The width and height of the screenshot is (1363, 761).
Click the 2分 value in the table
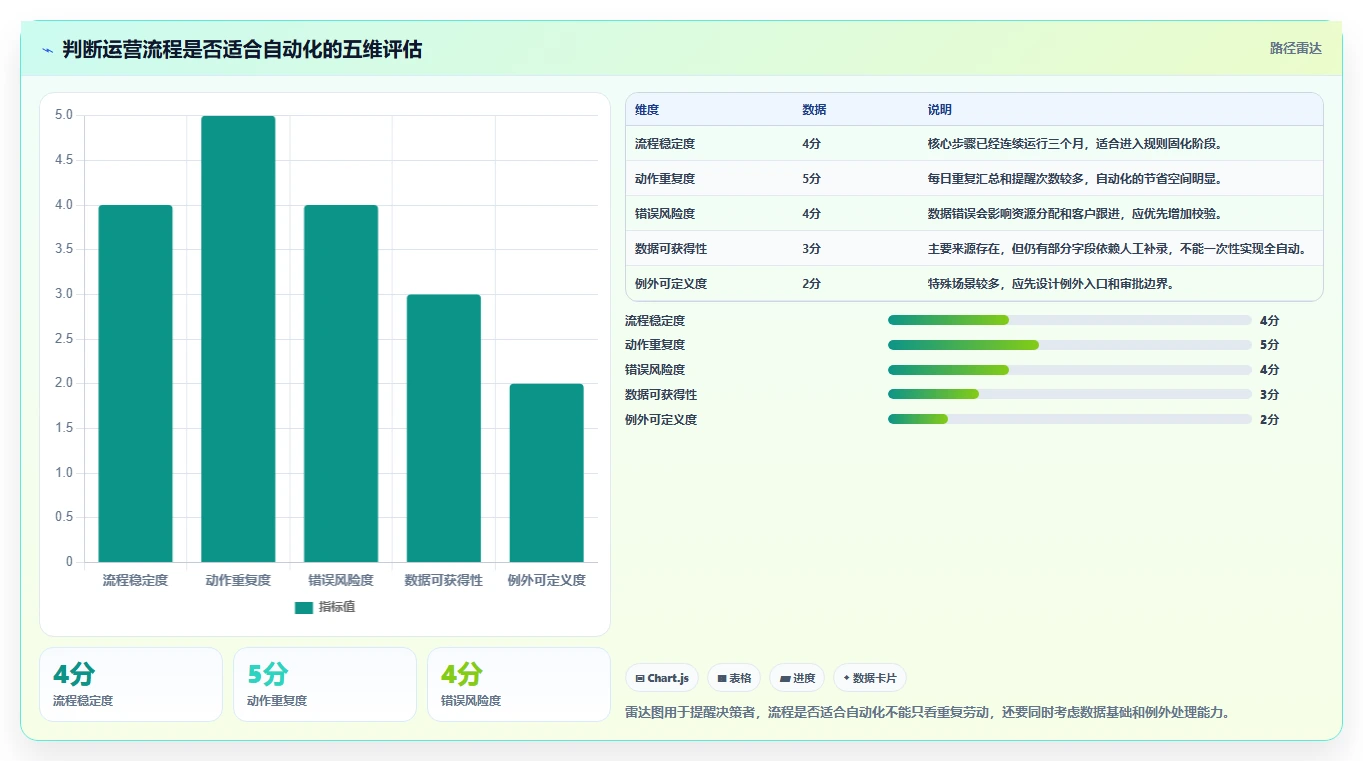pos(811,284)
